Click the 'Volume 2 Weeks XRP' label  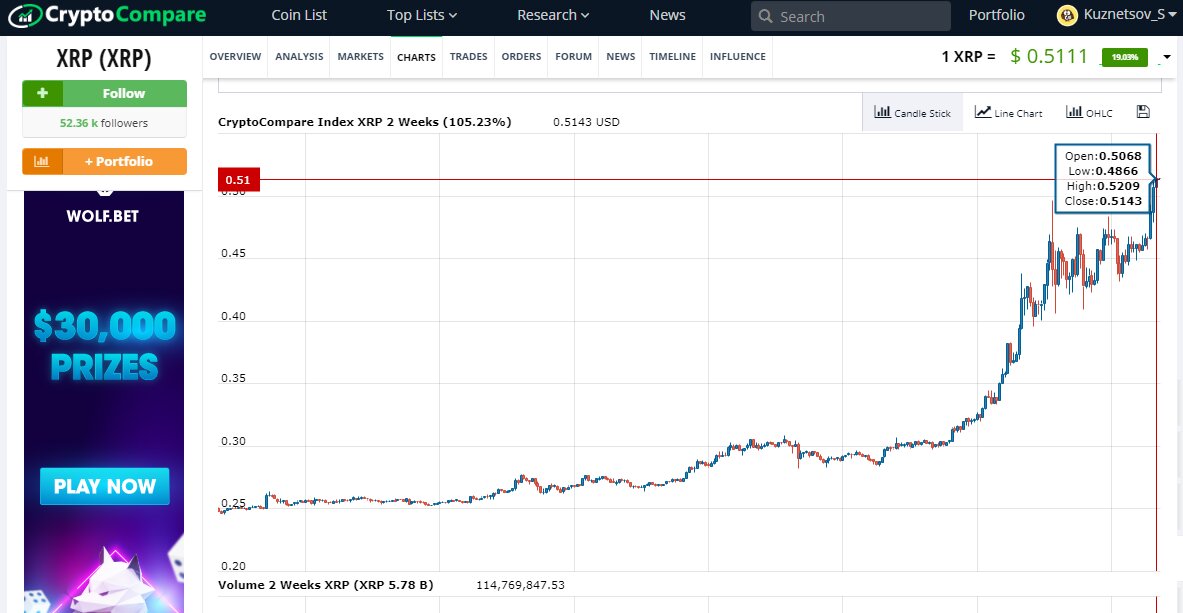pos(325,584)
